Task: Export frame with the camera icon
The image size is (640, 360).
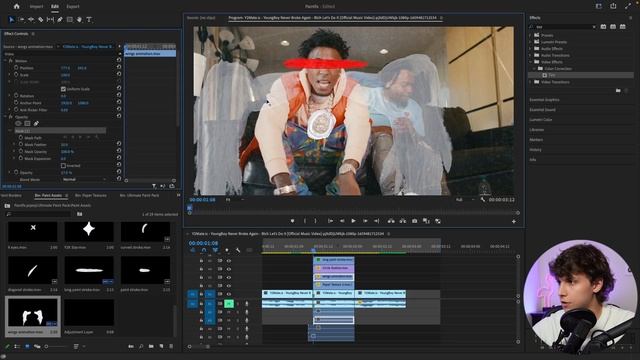Action: pos(414,221)
